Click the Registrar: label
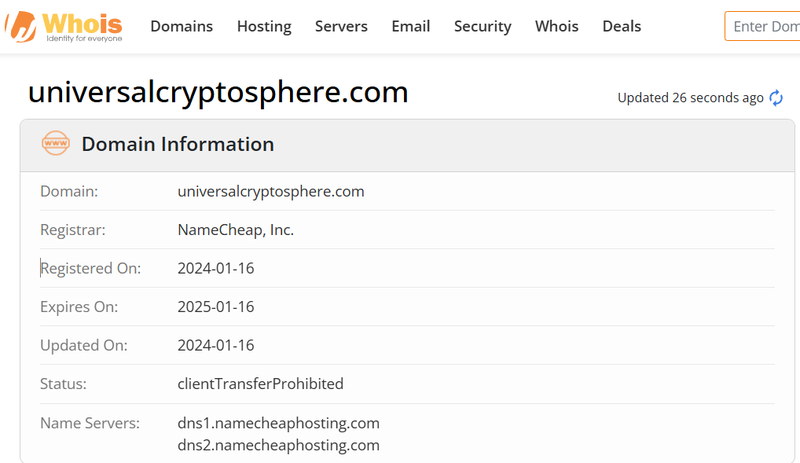 (73, 230)
